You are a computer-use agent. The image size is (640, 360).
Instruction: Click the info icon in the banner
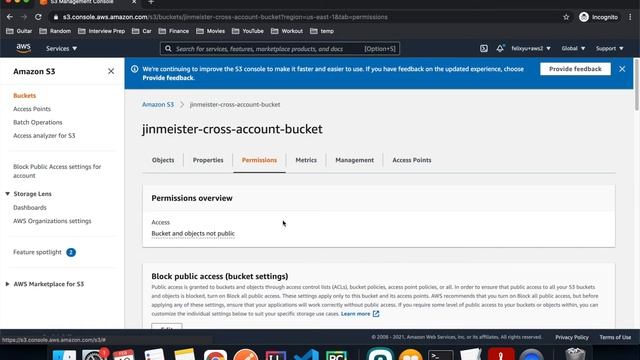point(134,69)
